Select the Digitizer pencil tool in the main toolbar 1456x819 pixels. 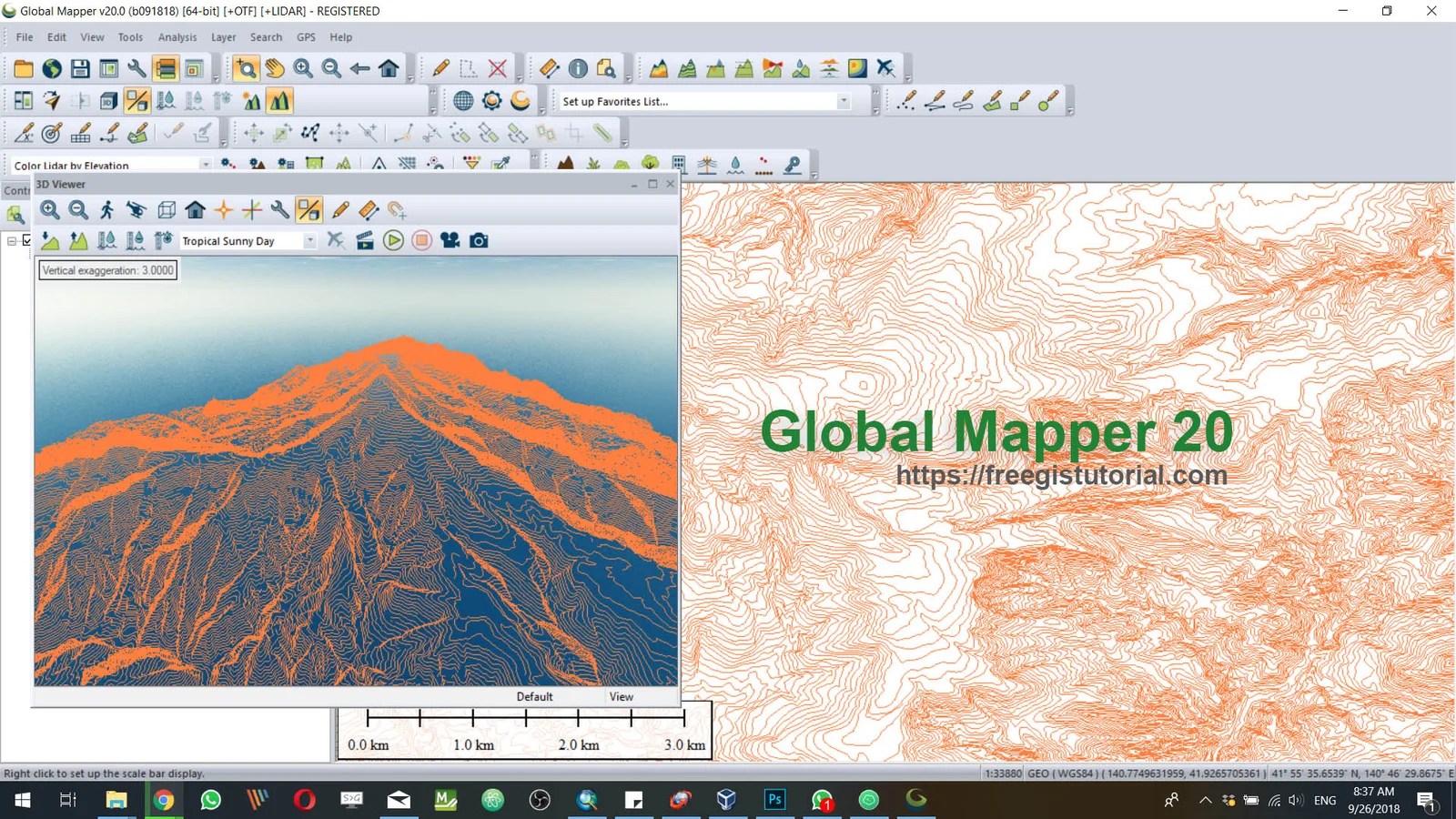coord(440,68)
